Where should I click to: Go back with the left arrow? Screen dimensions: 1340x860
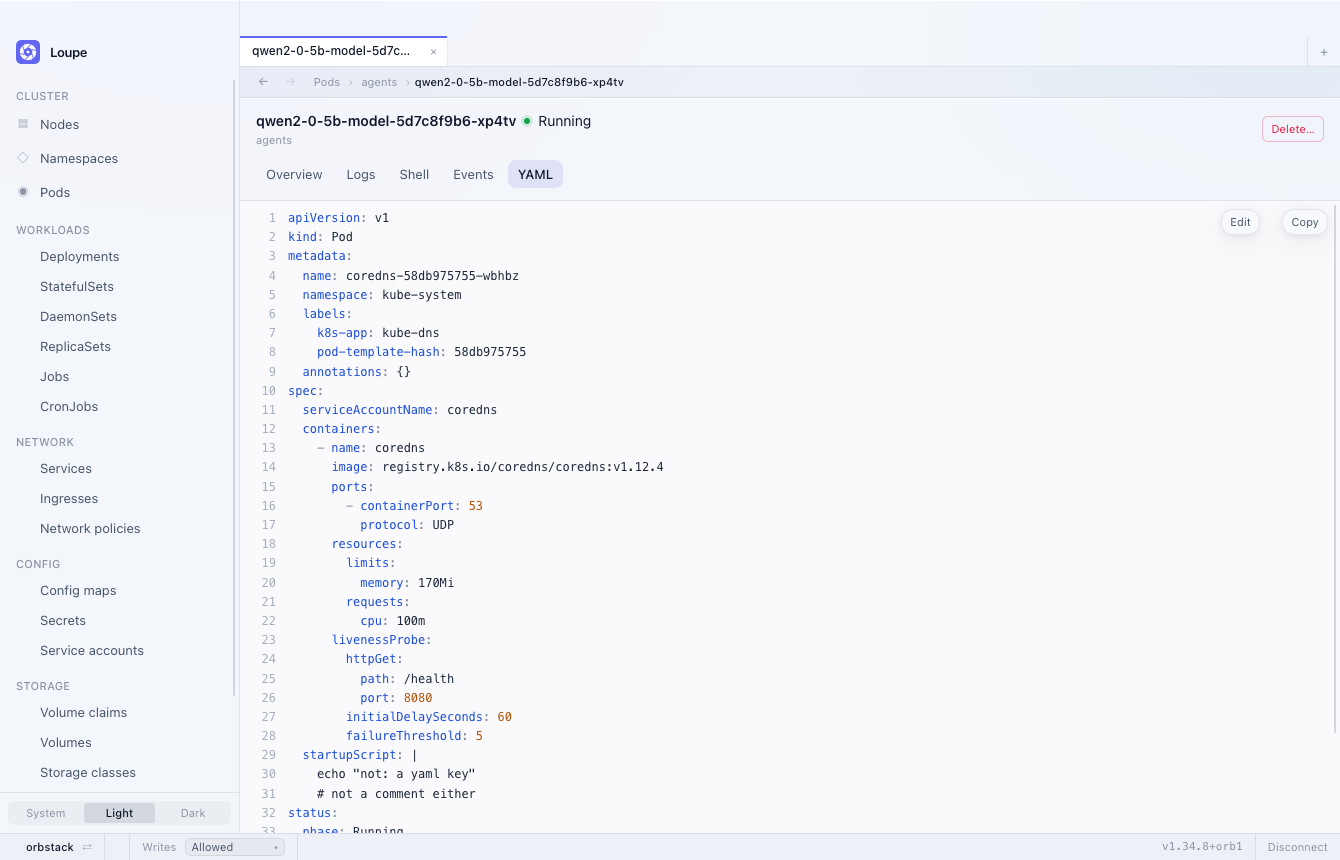click(263, 82)
